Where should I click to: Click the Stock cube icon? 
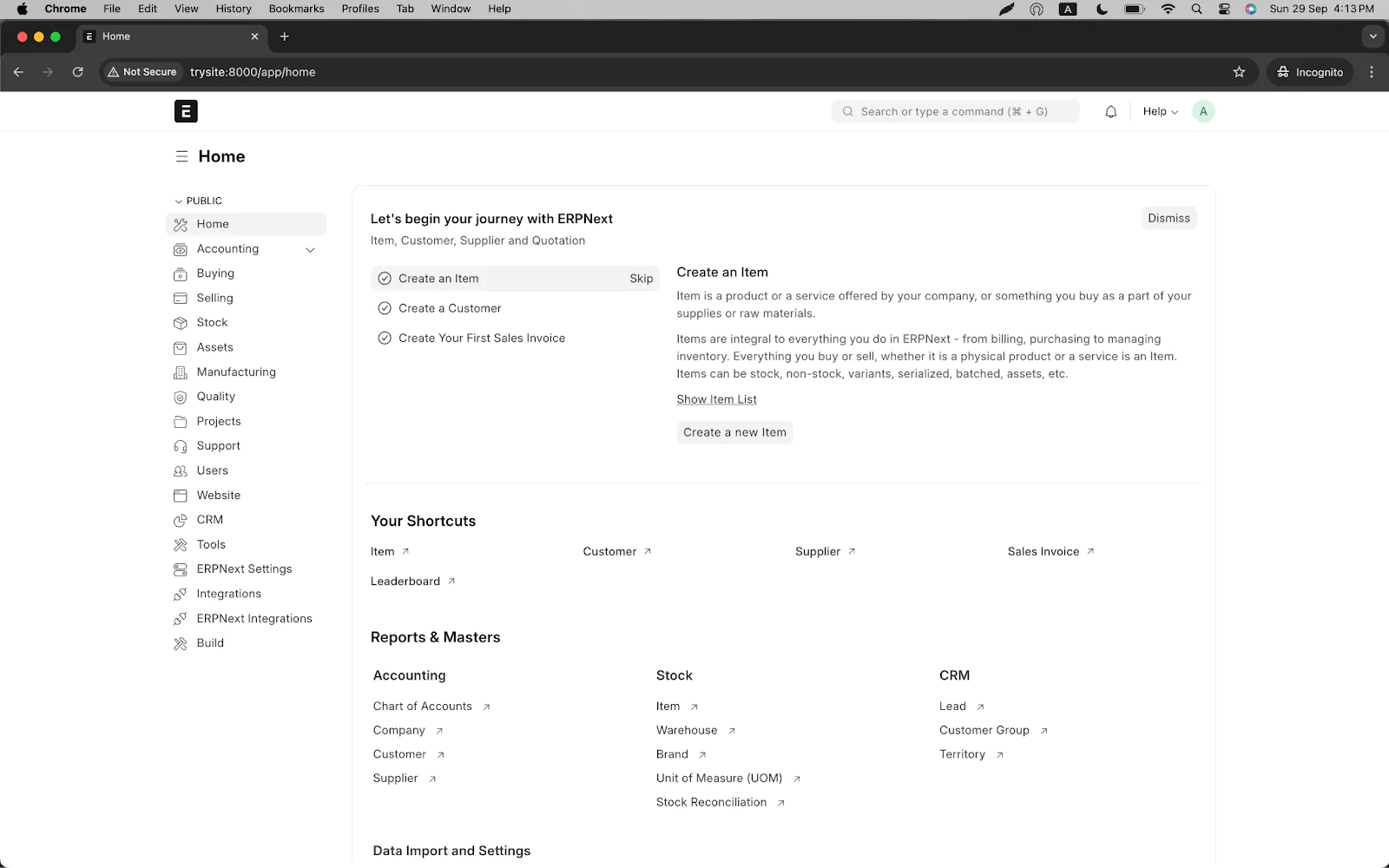click(181, 323)
